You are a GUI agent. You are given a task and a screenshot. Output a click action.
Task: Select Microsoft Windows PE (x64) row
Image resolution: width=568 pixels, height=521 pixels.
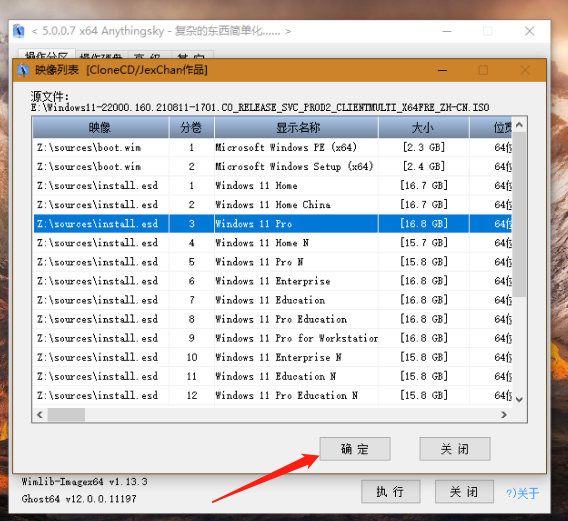(272, 147)
